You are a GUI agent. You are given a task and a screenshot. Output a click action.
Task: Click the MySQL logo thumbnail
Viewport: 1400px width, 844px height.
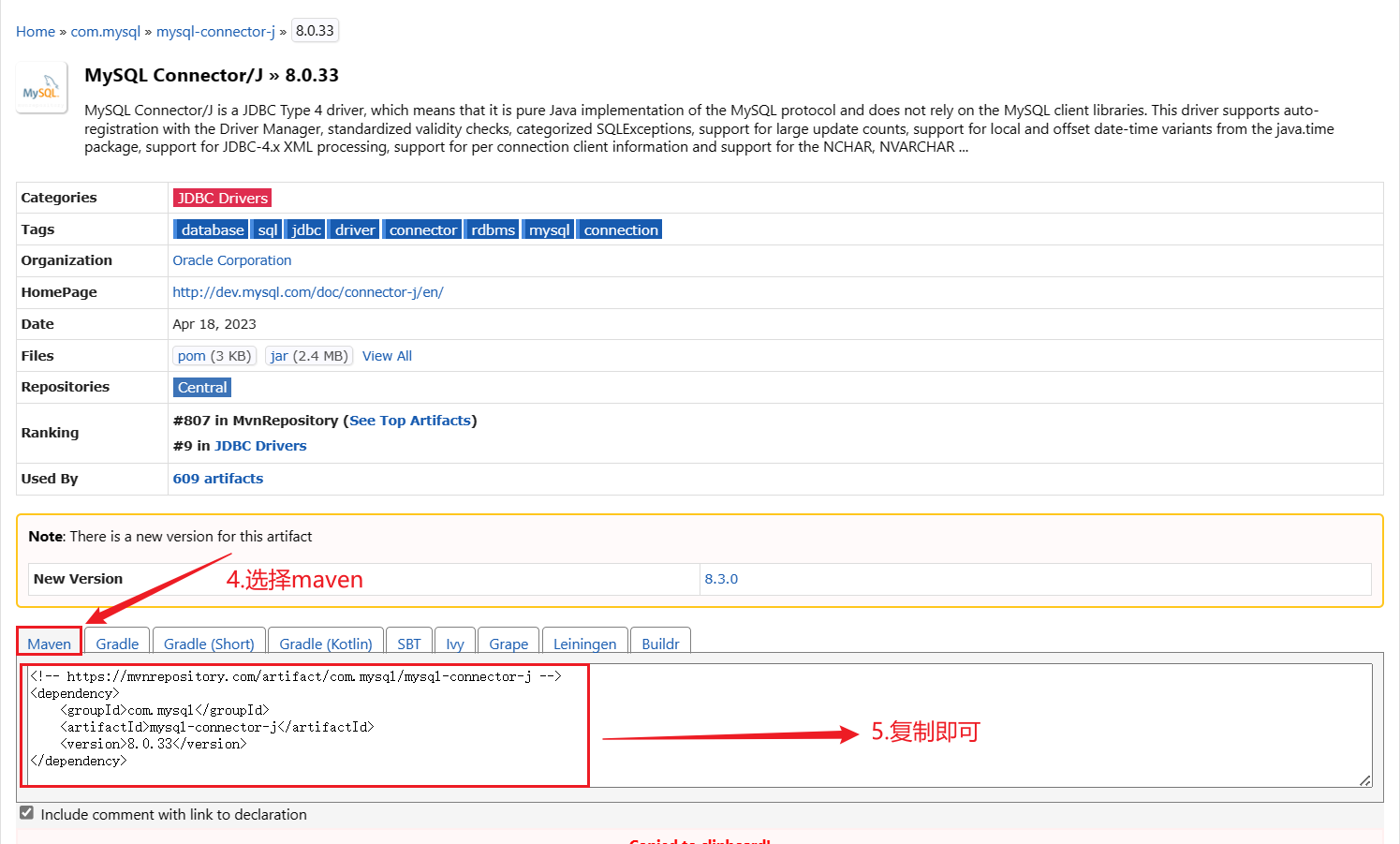[41, 88]
